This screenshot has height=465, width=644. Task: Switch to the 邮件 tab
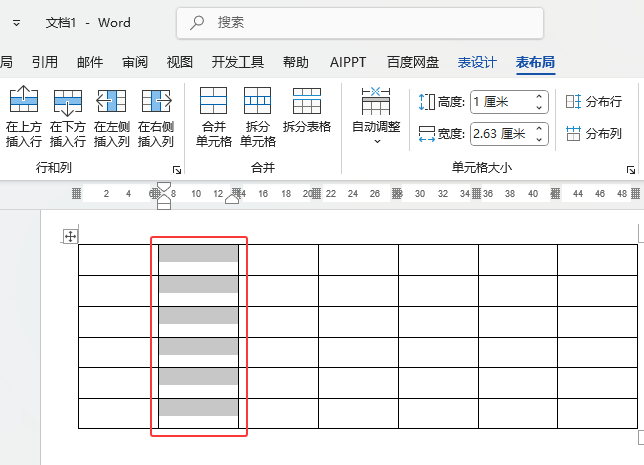tap(90, 62)
